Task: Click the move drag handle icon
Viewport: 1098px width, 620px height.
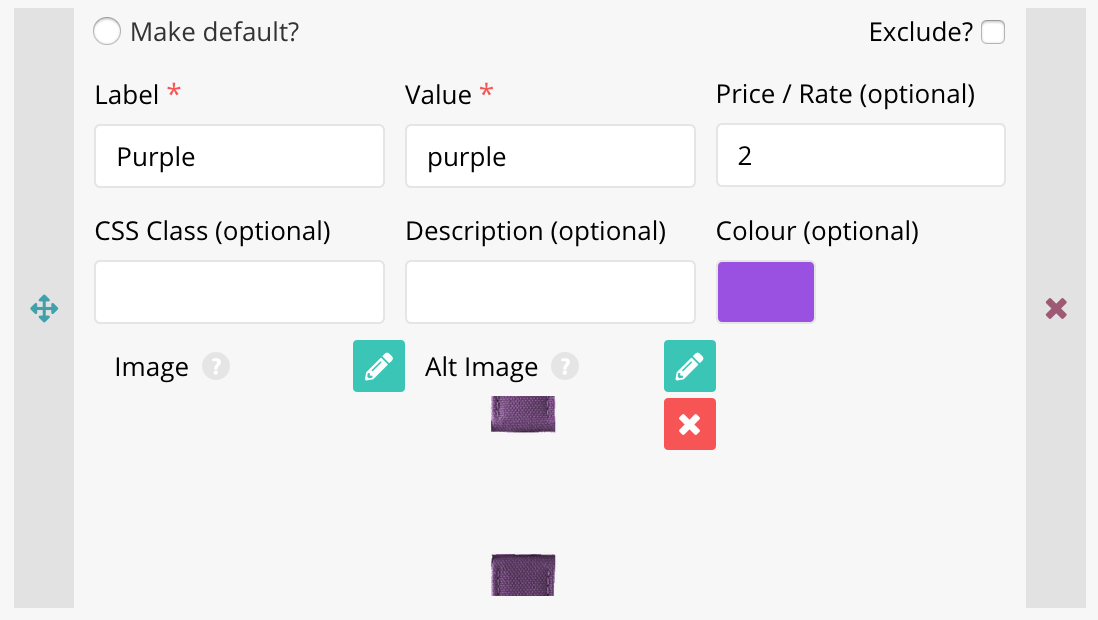Action: pyautogui.click(x=44, y=308)
